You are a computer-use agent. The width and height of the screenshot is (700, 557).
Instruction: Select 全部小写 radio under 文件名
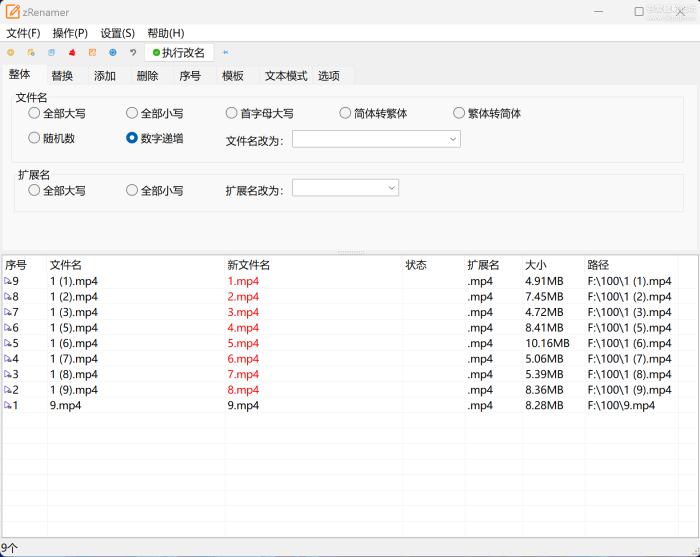(132, 113)
